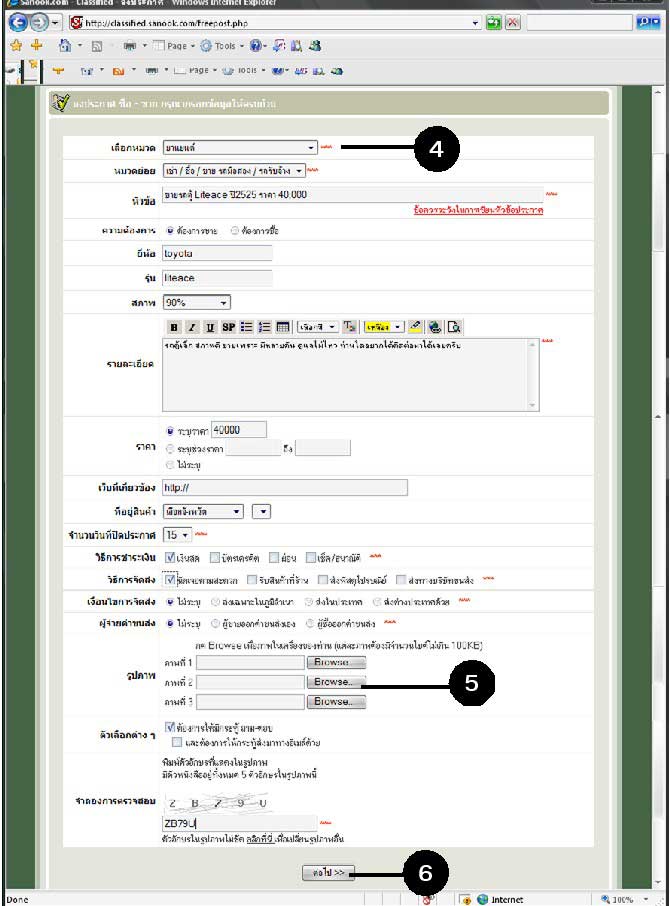Click the price field showing 40000
Image resolution: width=670 pixels, height=906 pixels.
(x=239, y=430)
